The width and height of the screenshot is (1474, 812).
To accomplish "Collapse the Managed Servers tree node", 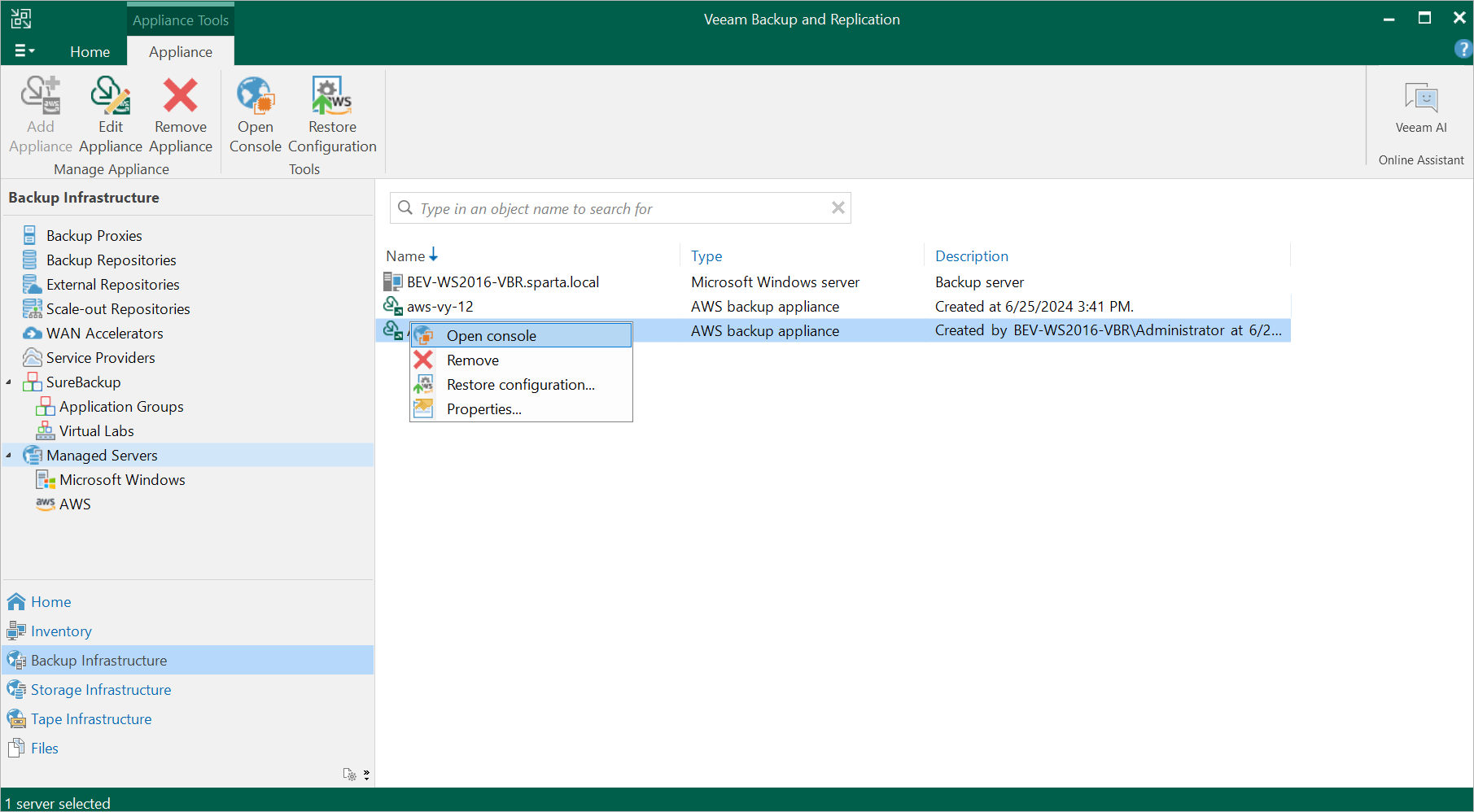I will (9, 456).
